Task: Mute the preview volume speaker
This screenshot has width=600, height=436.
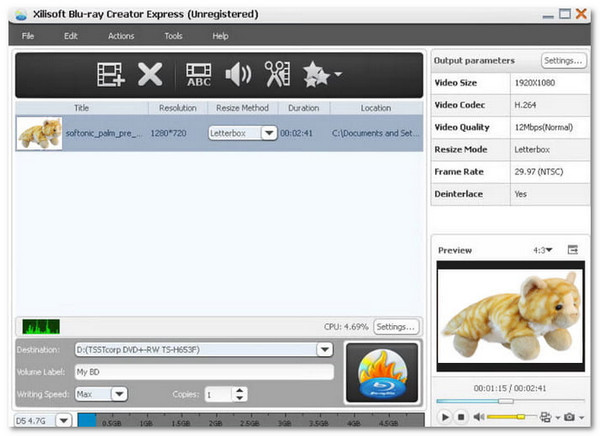Action: click(x=478, y=416)
